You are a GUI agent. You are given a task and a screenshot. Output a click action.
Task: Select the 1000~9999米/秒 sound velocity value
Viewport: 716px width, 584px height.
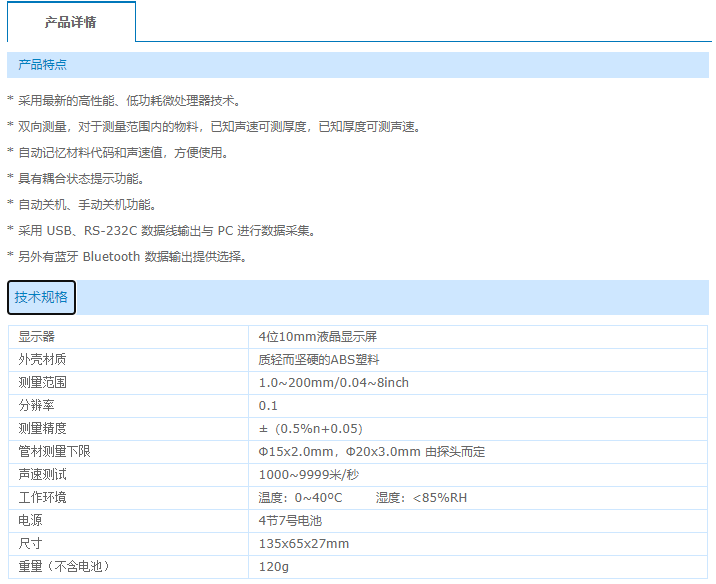[x=308, y=475]
